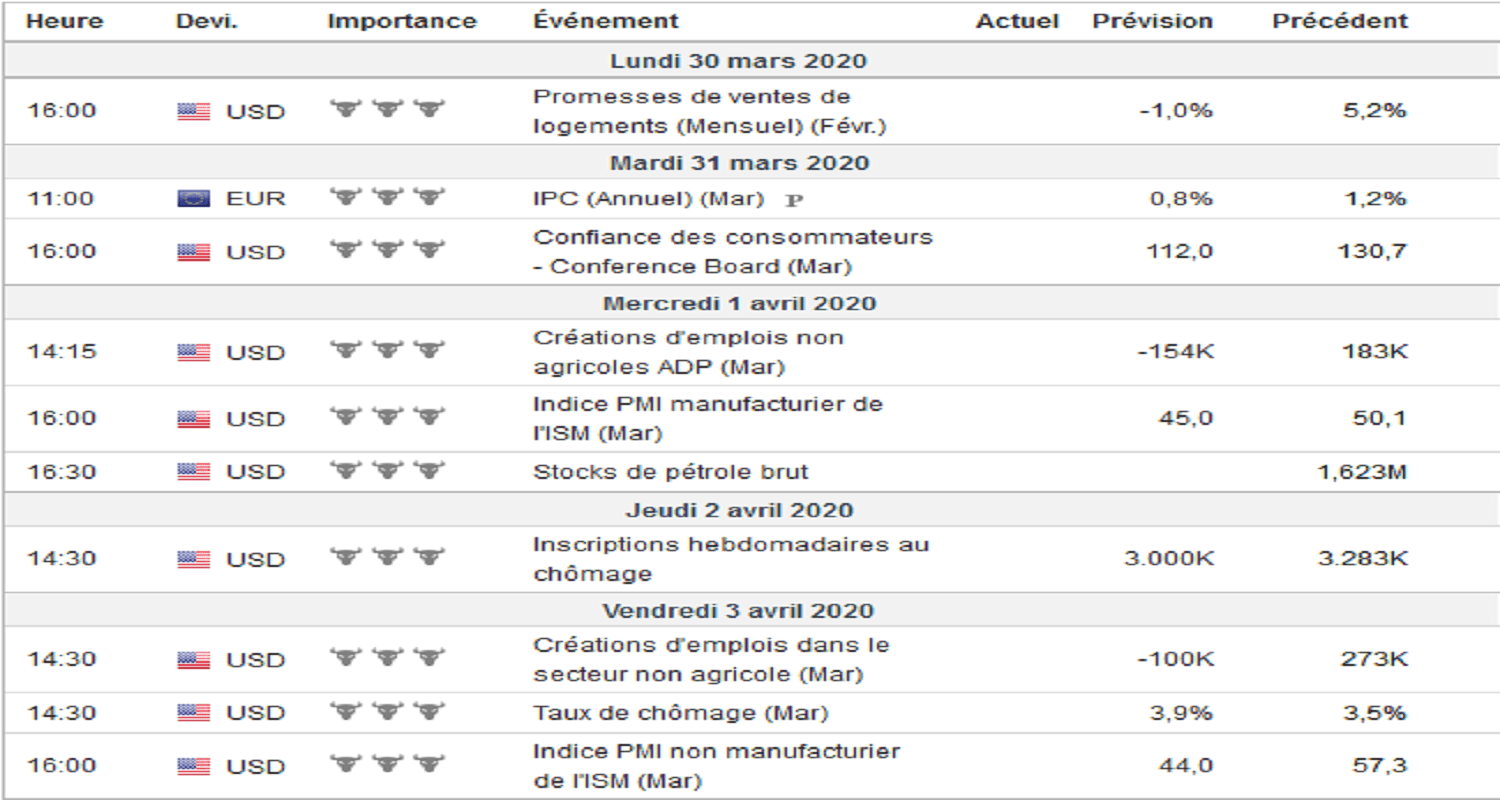Image resolution: width=1500 pixels, height=800 pixels.
Task: Click the European Union flag icon
Action: coord(193,199)
